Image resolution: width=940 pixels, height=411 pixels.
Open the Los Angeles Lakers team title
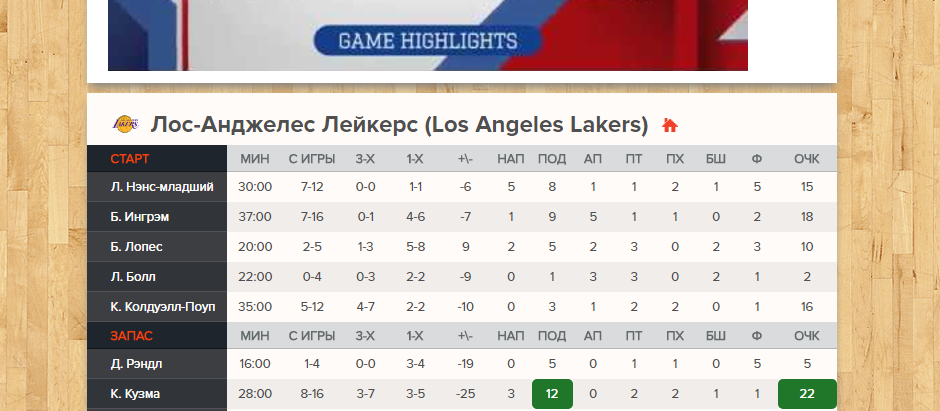[399, 125]
